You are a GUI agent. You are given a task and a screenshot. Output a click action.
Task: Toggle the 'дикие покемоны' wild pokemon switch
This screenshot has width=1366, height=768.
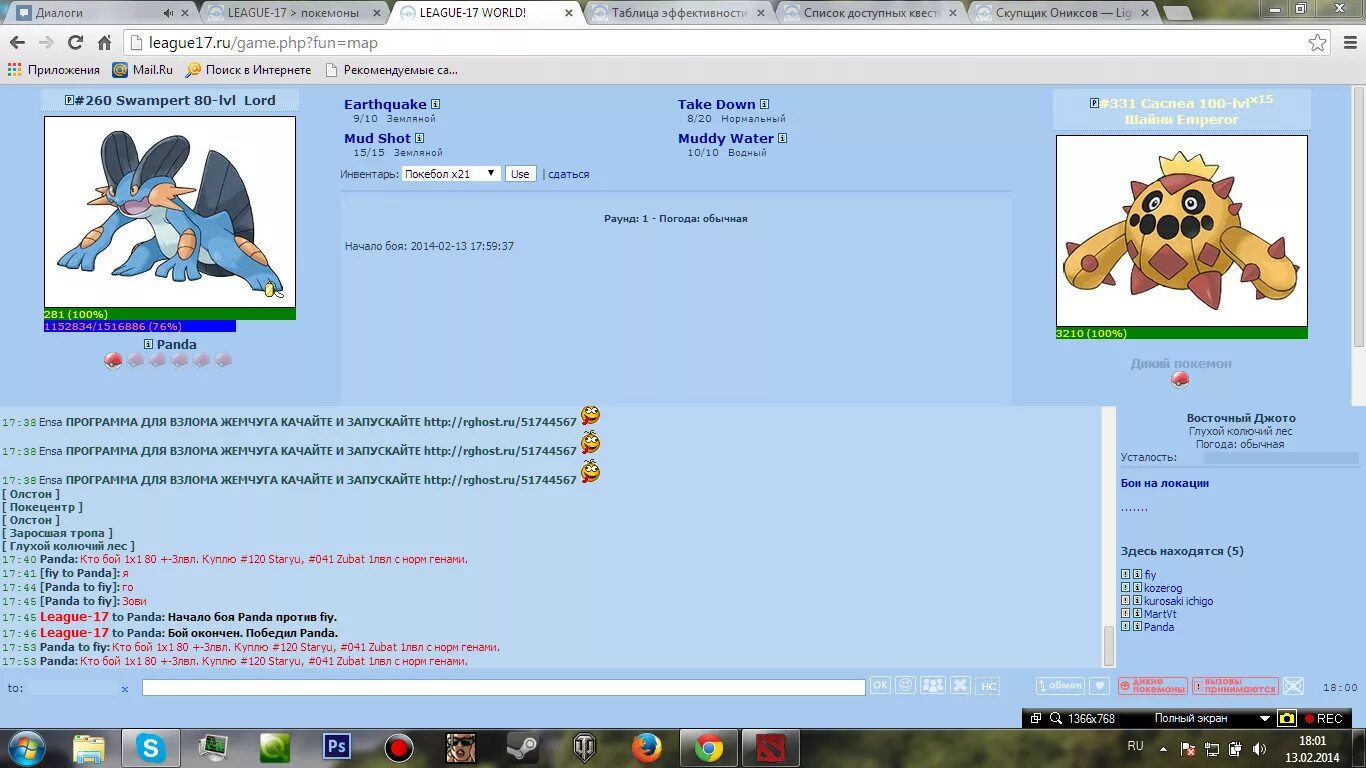click(x=1152, y=686)
